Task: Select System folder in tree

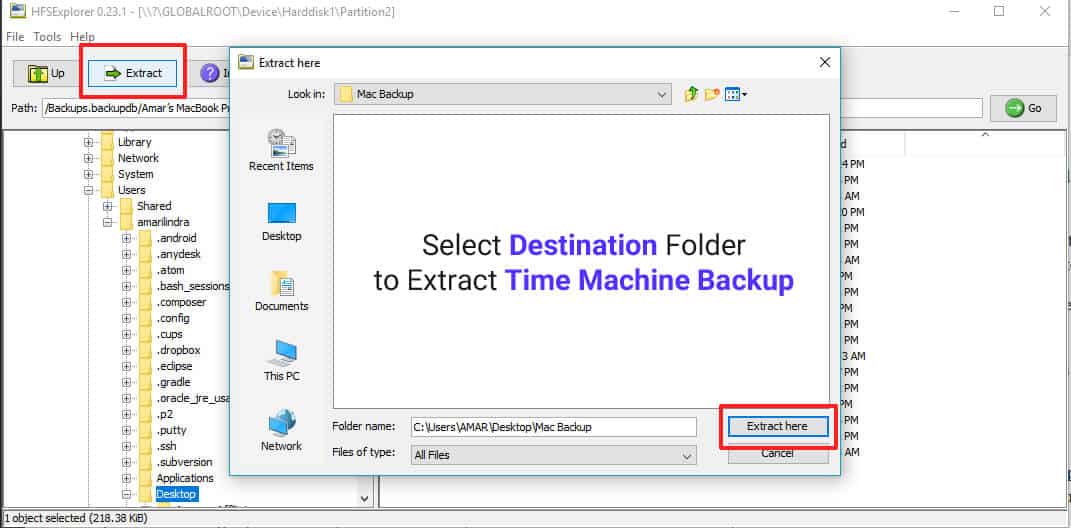Action: [x=135, y=174]
